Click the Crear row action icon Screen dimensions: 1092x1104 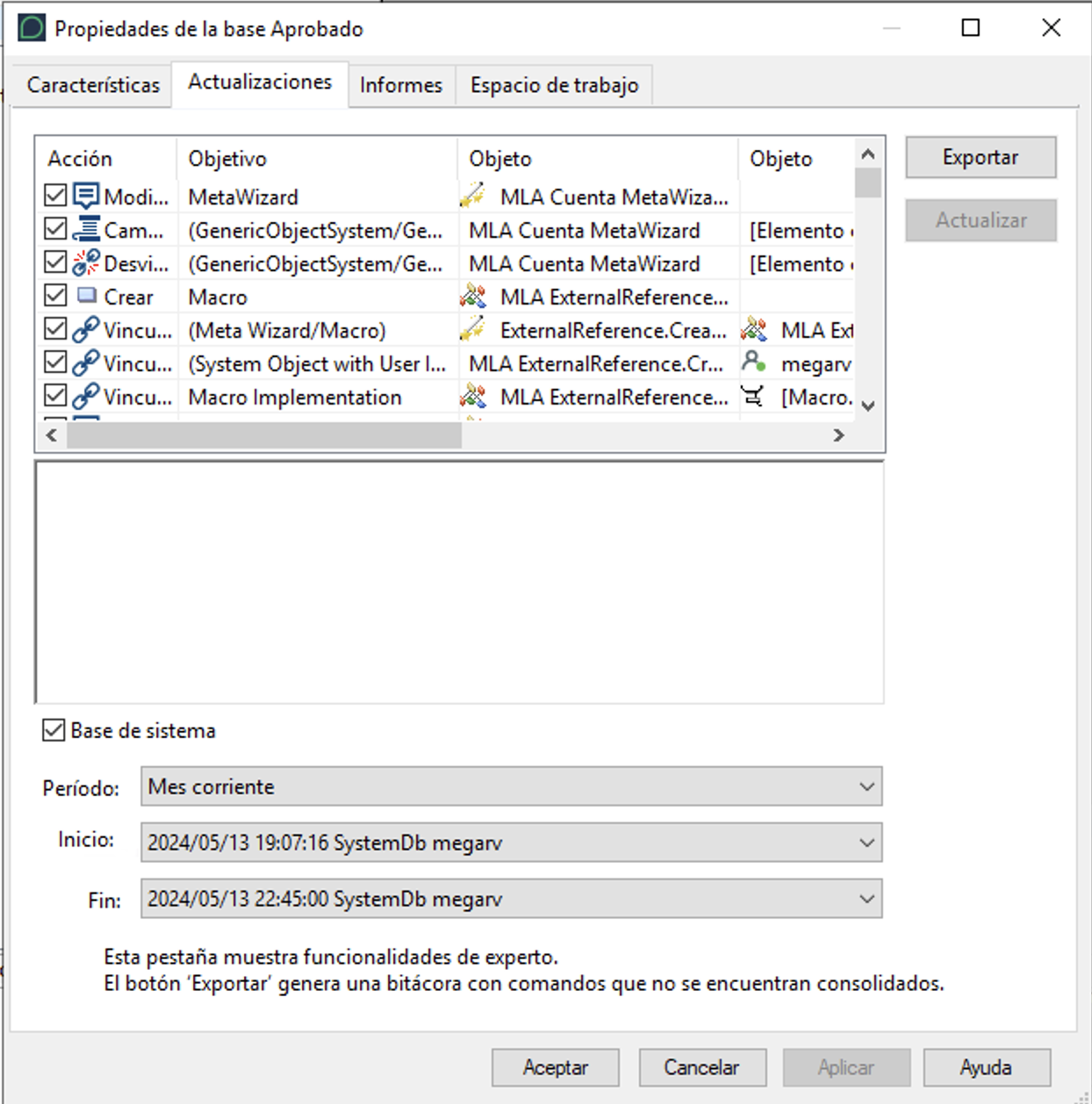[86, 296]
